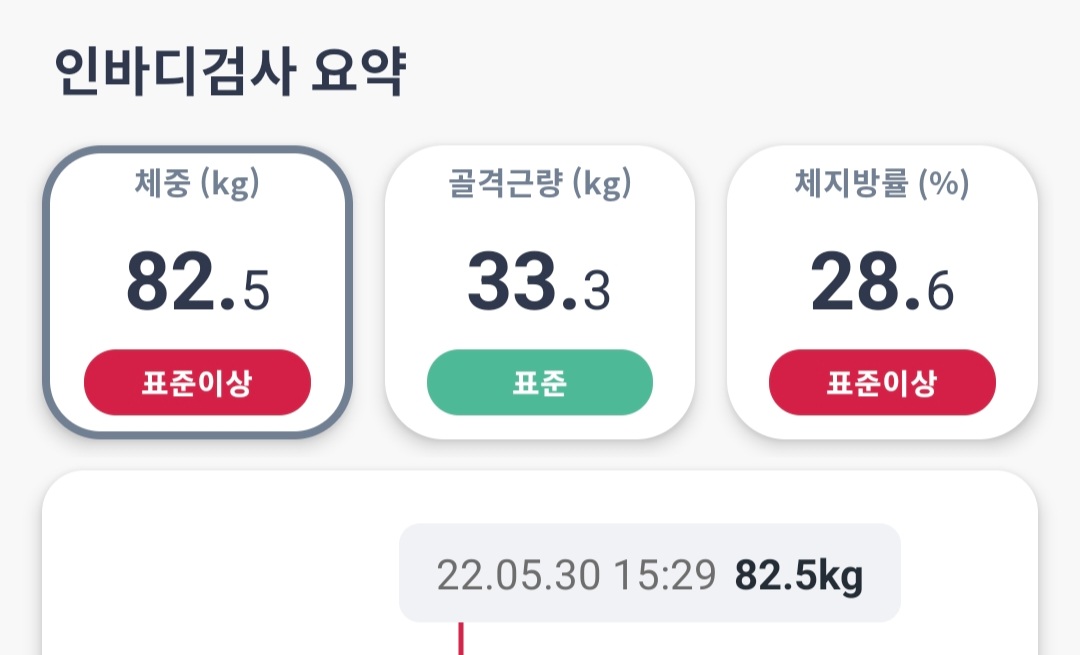1080x655 pixels.
Task: Tap the 골격근량 (kg) label text
Action: point(540,184)
